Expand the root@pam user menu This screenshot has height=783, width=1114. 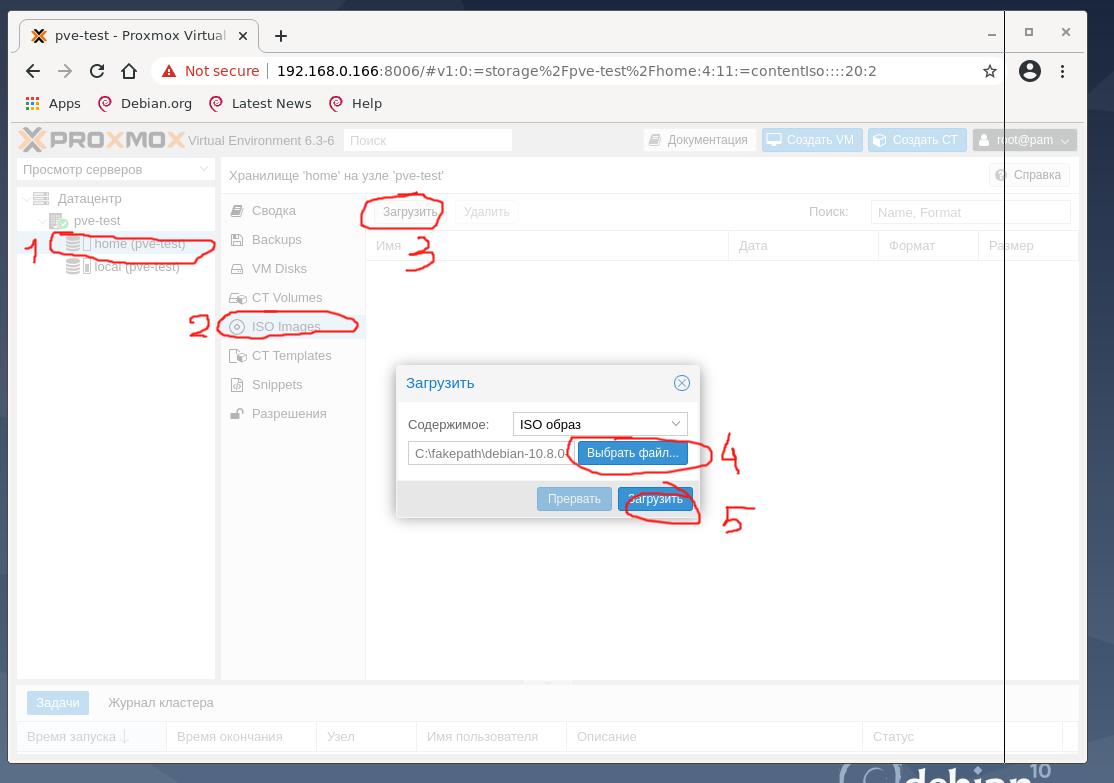[1024, 140]
